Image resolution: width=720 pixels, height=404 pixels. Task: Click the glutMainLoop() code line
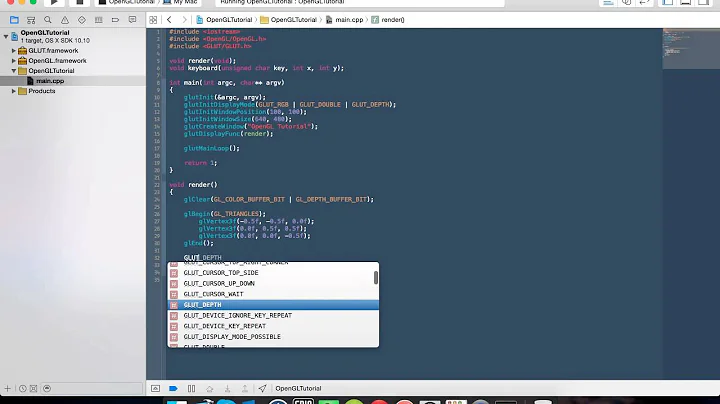(x=212, y=148)
